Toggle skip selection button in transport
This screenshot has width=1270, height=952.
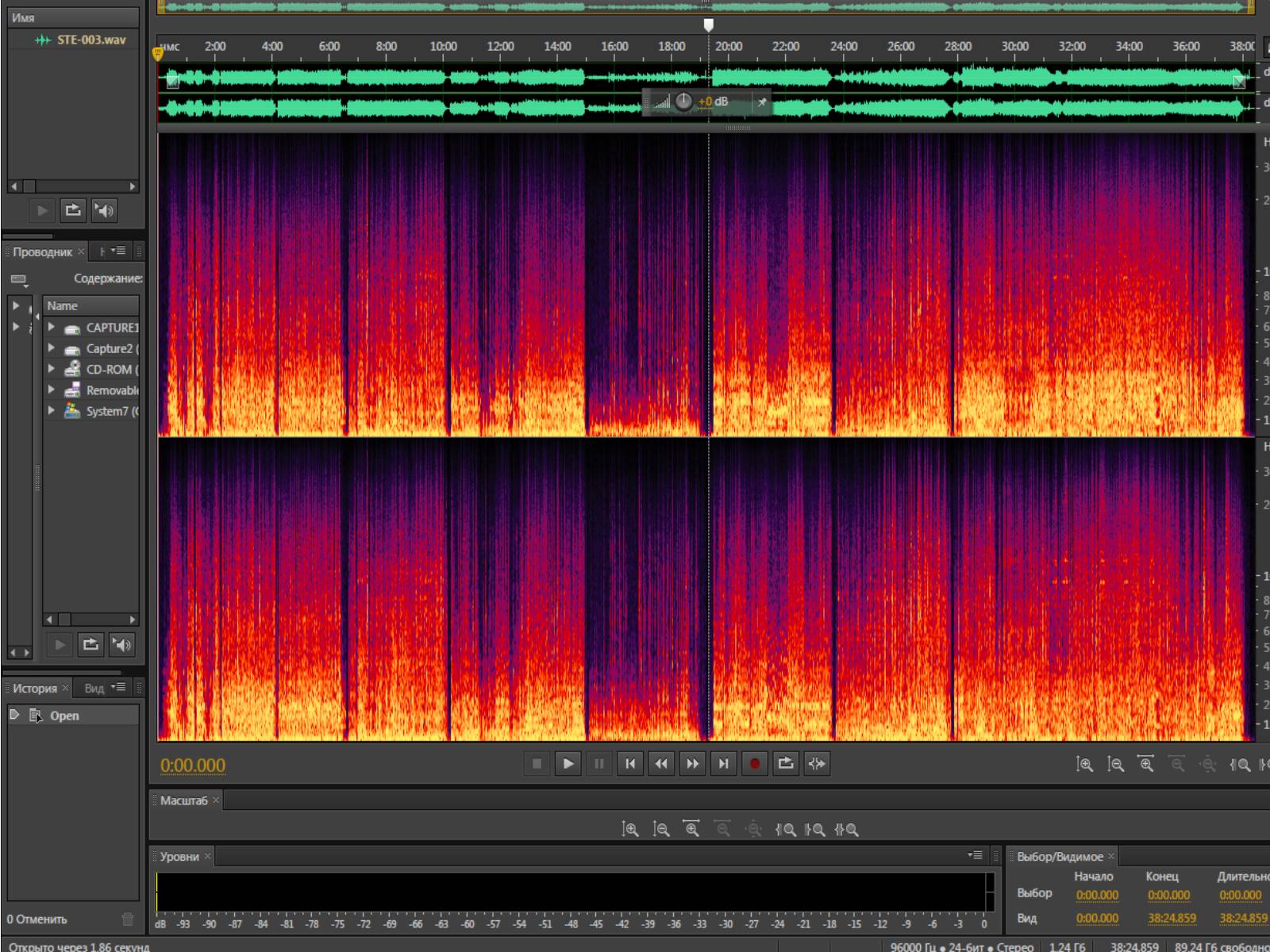click(817, 764)
